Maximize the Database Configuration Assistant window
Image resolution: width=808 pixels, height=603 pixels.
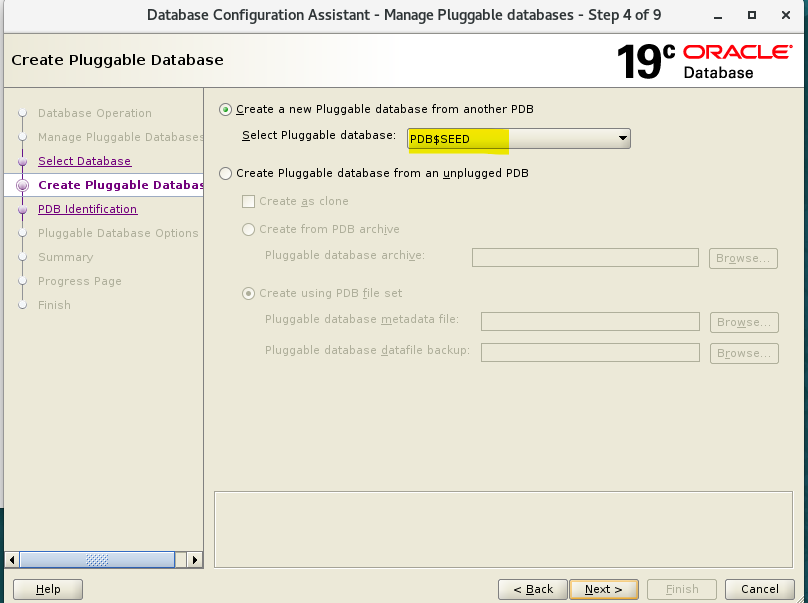(x=752, y=15)
